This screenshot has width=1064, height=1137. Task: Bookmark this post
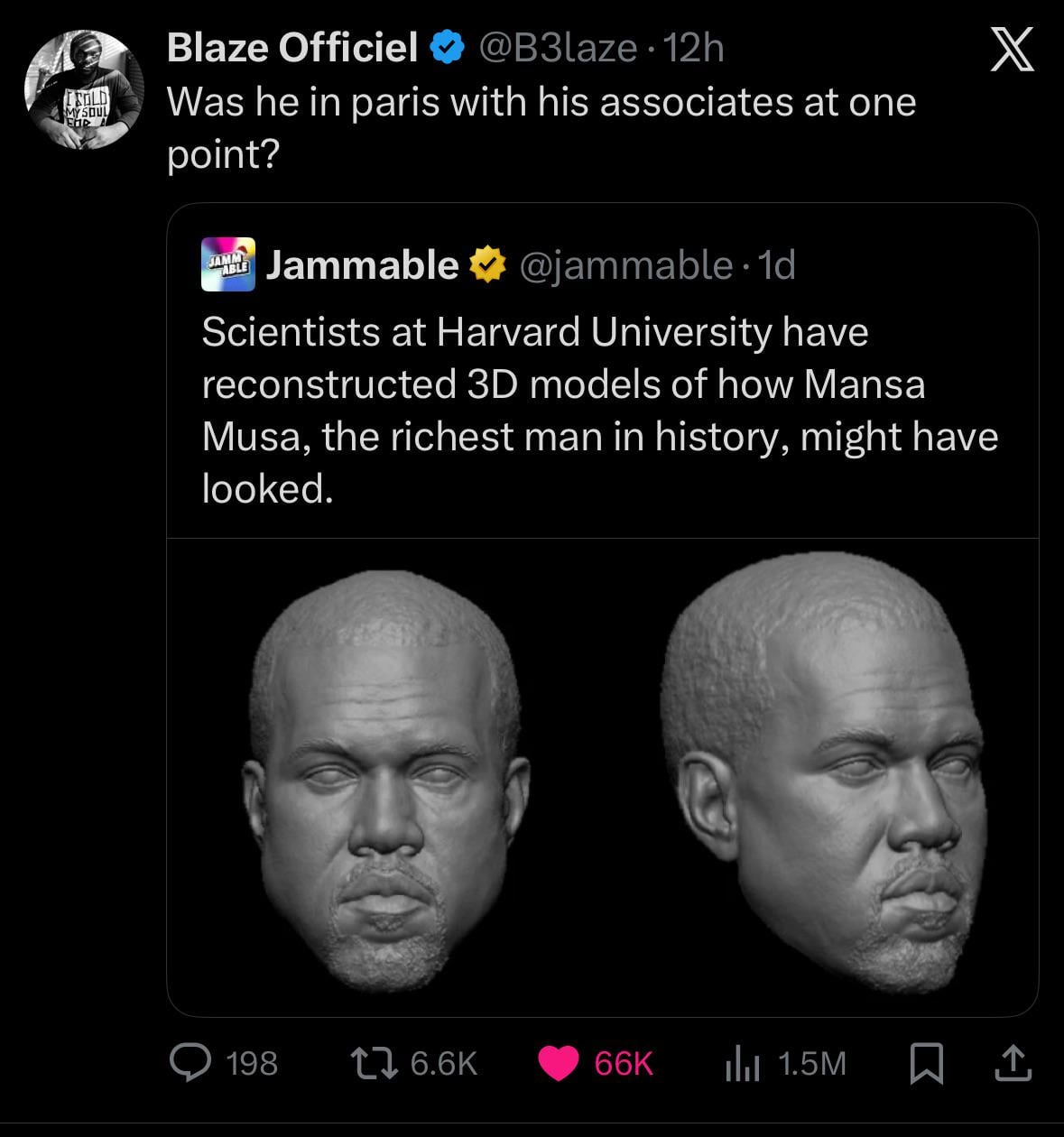[927, 1063]
